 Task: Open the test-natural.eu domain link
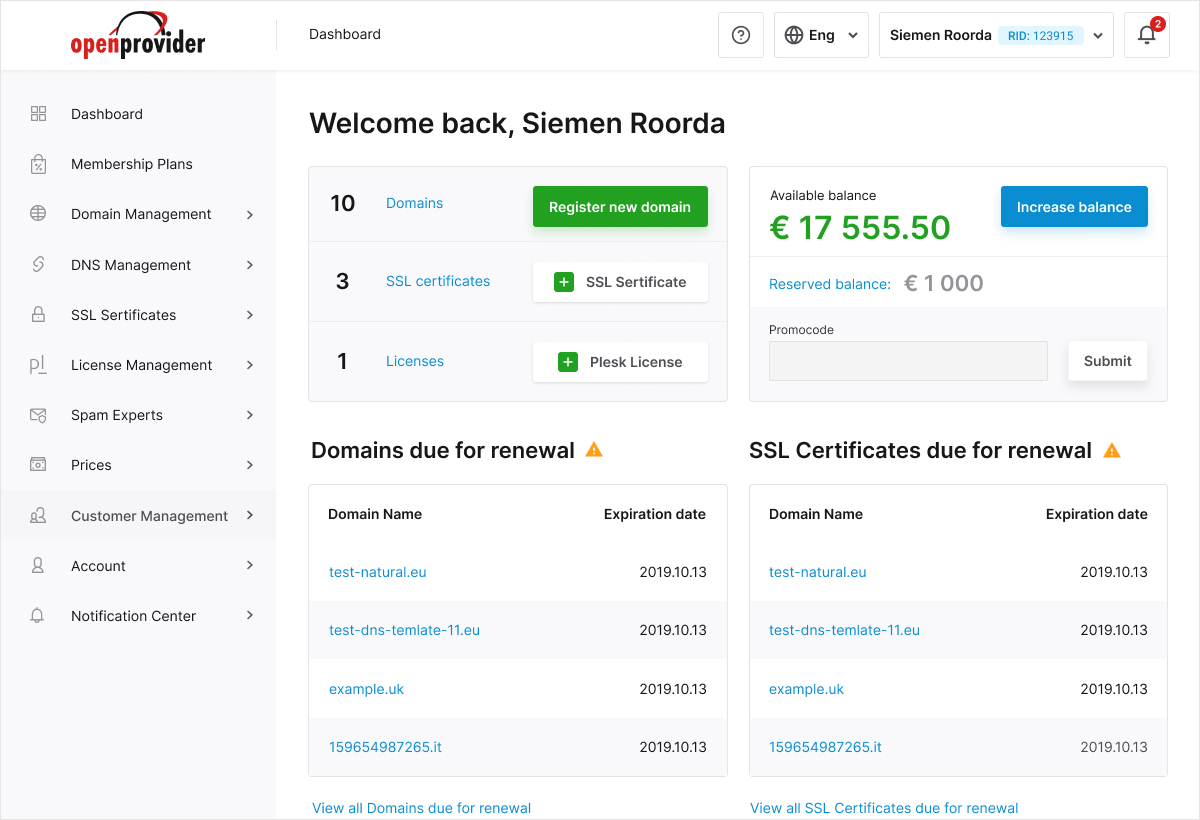(x=378, y=572)
